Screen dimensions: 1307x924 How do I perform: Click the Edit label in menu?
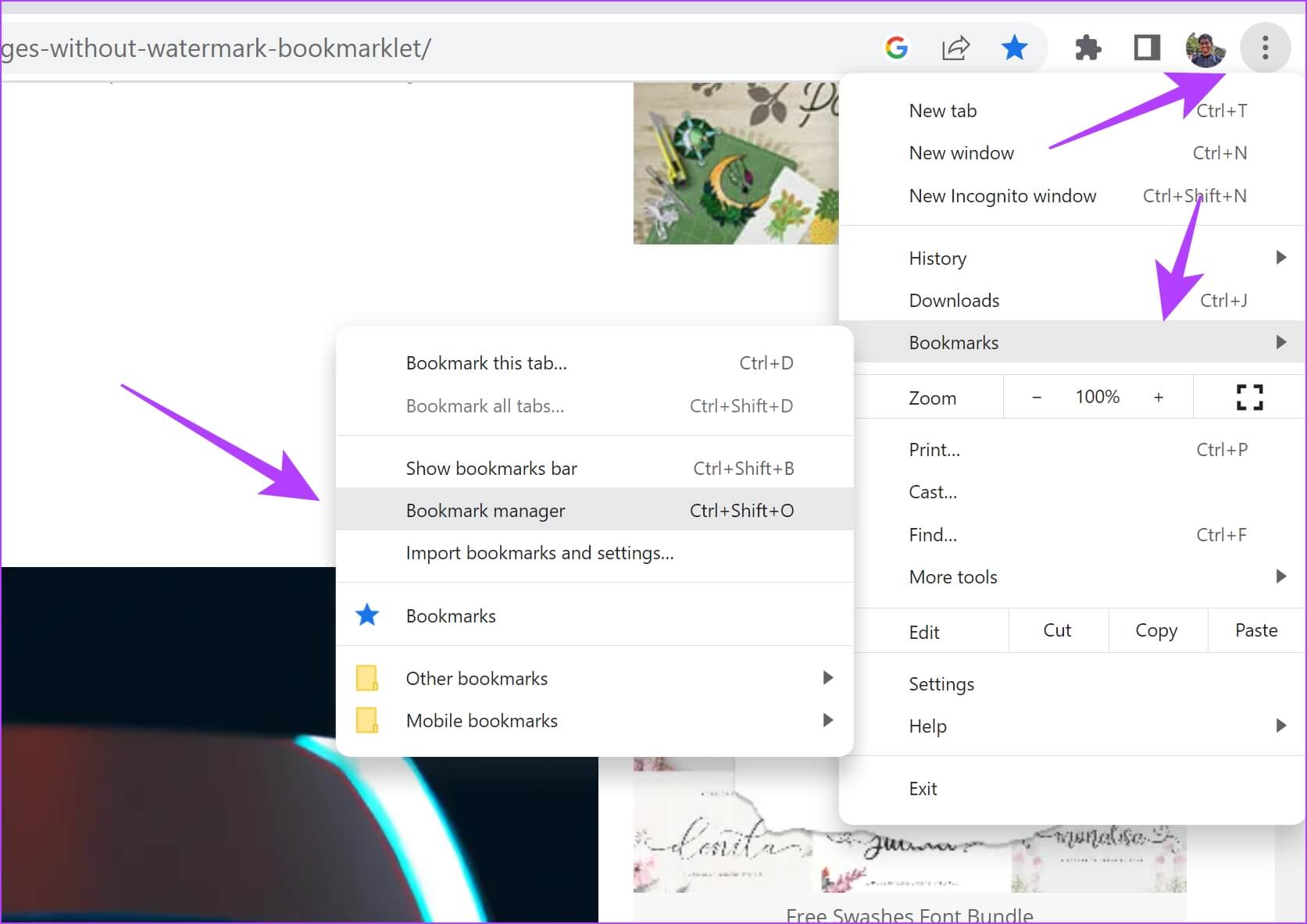pyautogui.click(x=924, y=632)
